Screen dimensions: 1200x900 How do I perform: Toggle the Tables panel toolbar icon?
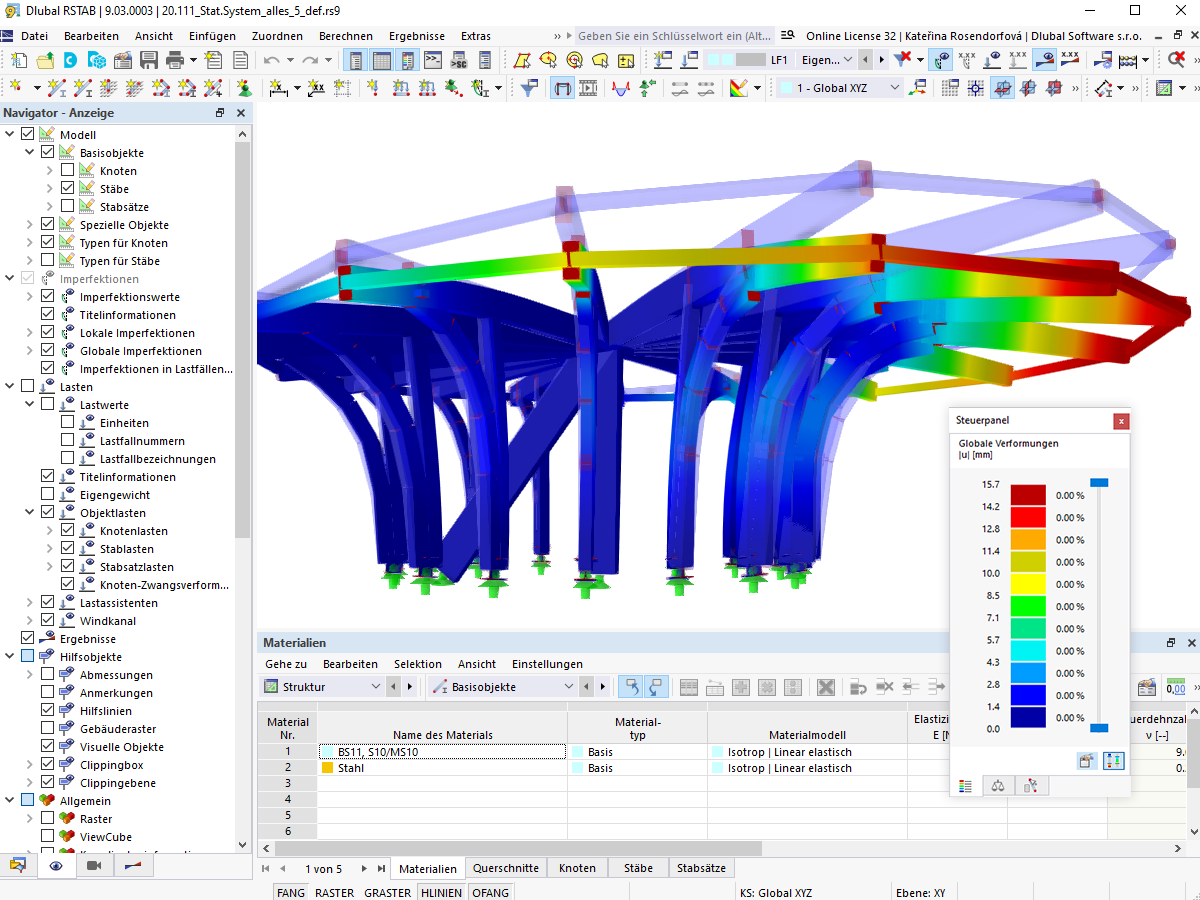pos(381,60)
